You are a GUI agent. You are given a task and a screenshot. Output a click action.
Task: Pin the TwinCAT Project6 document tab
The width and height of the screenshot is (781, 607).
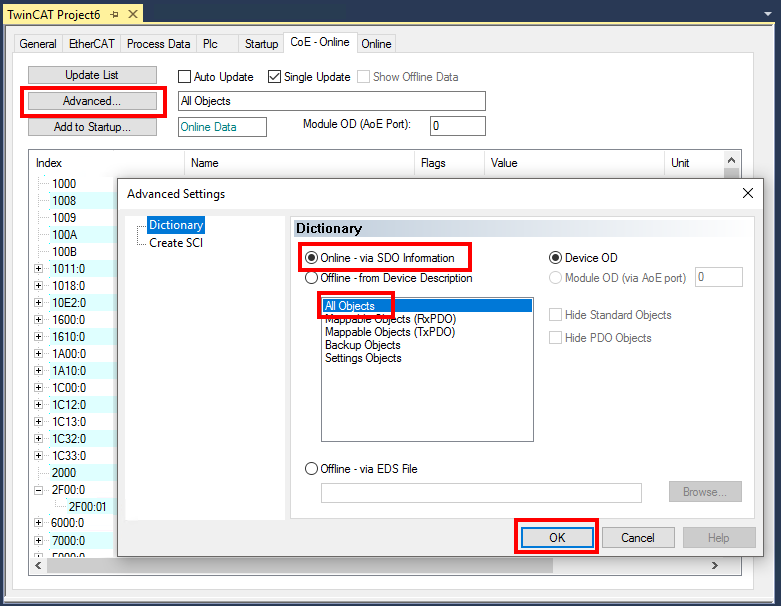[x=114, y=14]
